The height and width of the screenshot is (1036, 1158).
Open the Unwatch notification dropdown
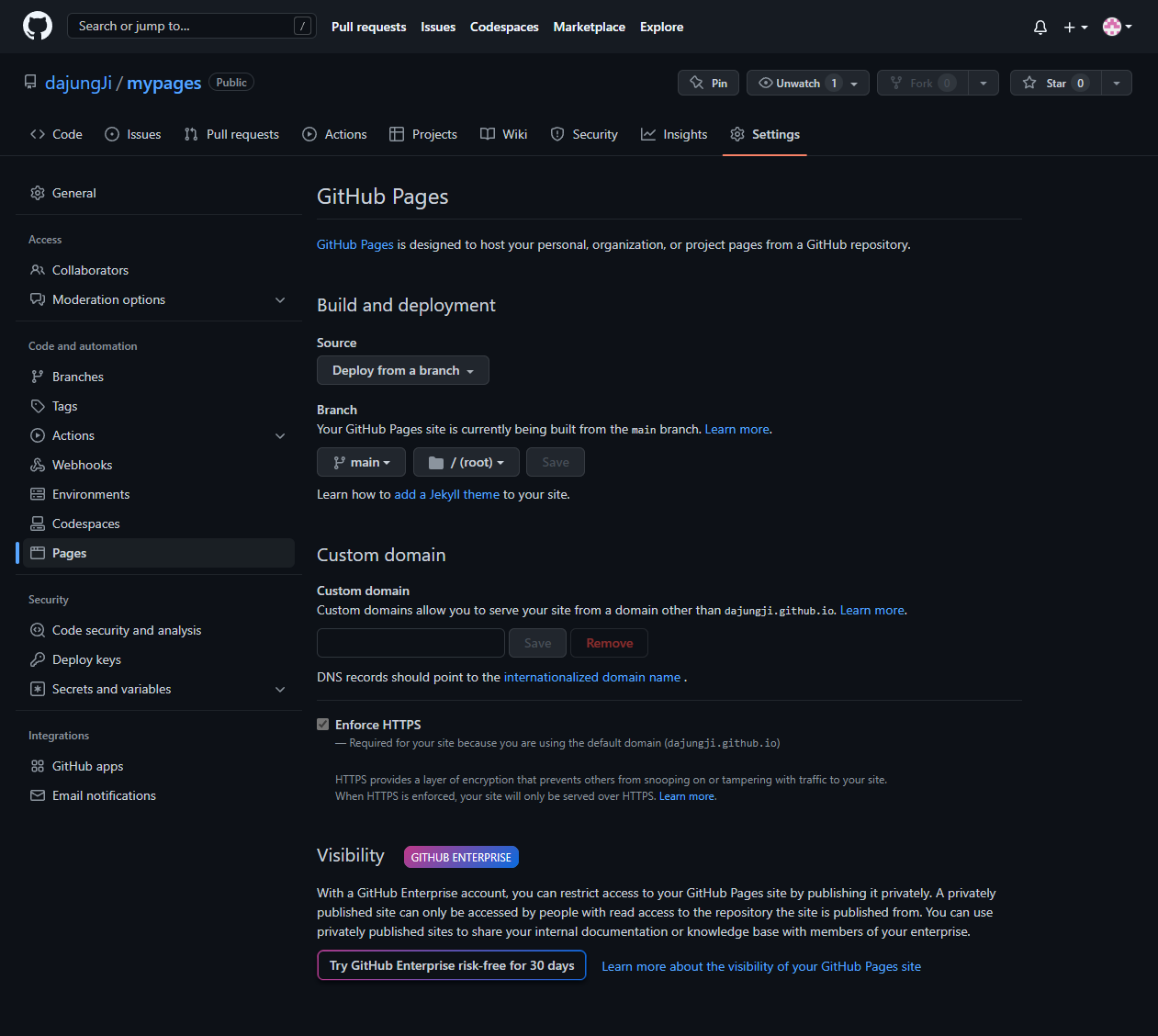click(807, 83)
